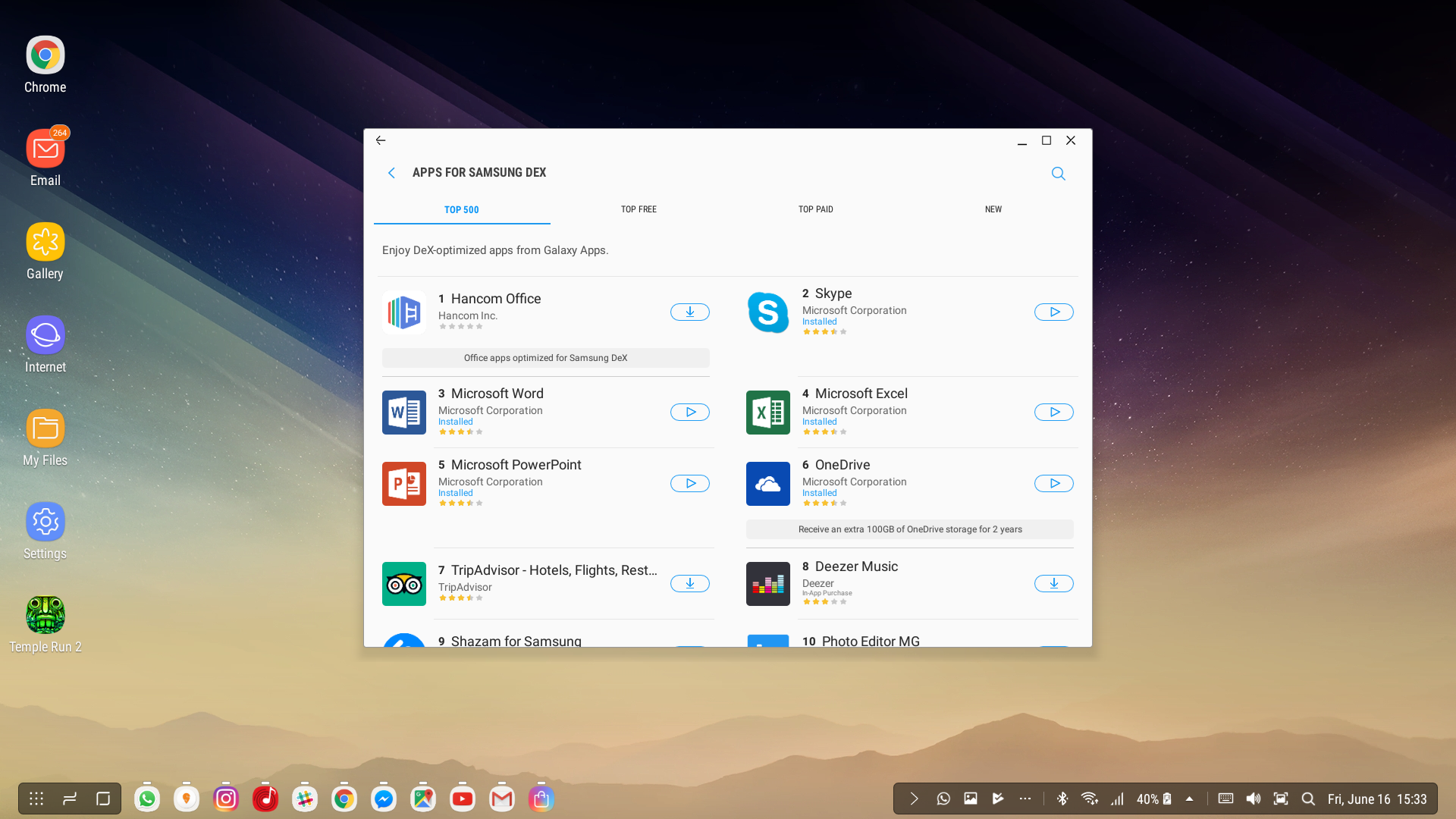This screenshot has height=819, width=1456.
Task: Open Microsoft Word via play icon
Action: click(x=689, y=412)
